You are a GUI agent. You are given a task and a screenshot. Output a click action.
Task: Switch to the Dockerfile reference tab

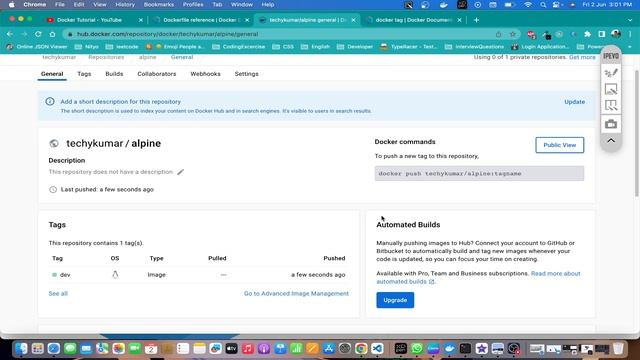point(200,20)
